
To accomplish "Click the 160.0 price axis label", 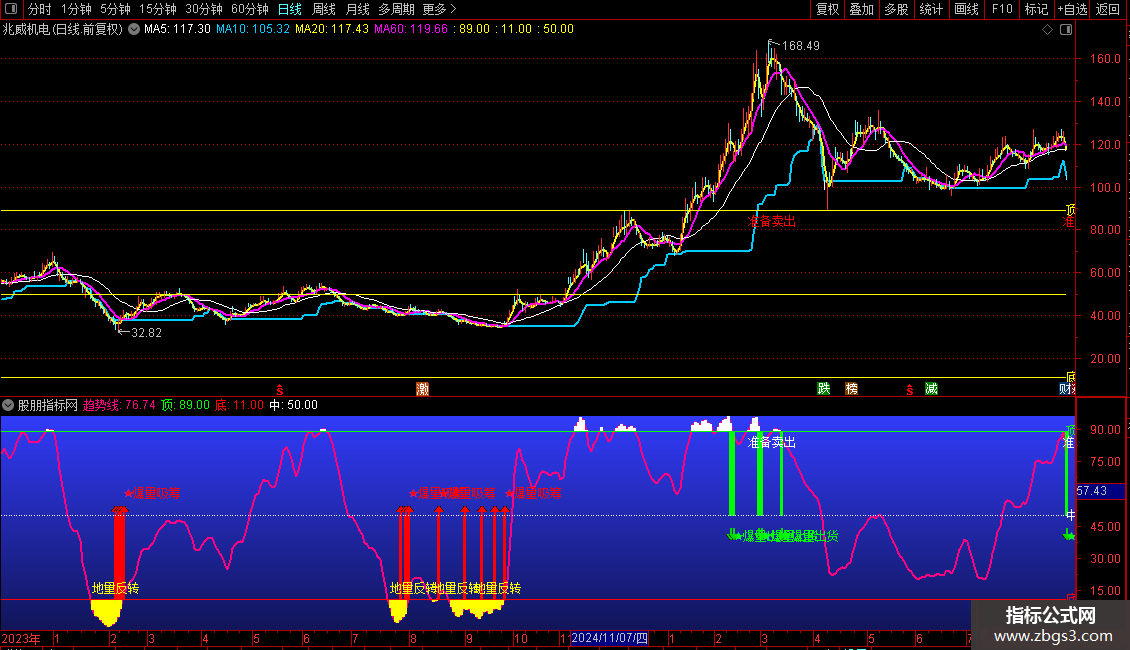I will pyautogui.click(x=1105, y=59).
